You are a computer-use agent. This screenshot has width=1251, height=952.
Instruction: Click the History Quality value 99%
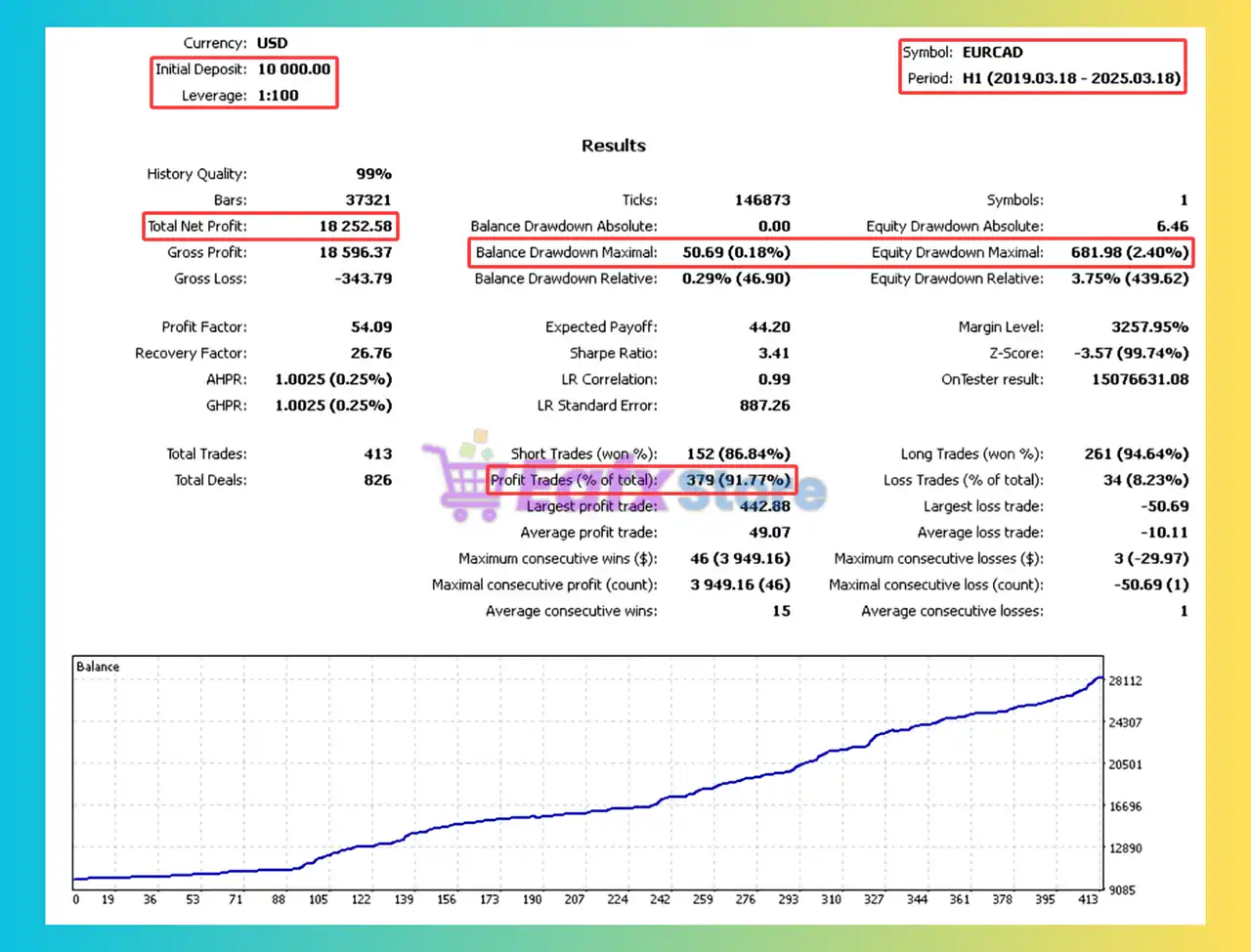click(373, 174)
